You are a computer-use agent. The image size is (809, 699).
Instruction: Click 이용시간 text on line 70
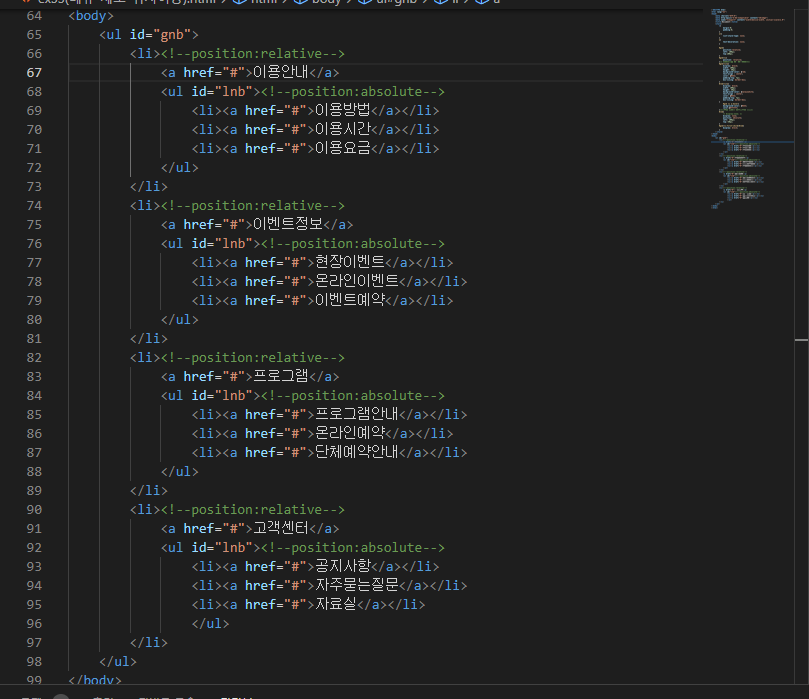(x=343, y=129)
